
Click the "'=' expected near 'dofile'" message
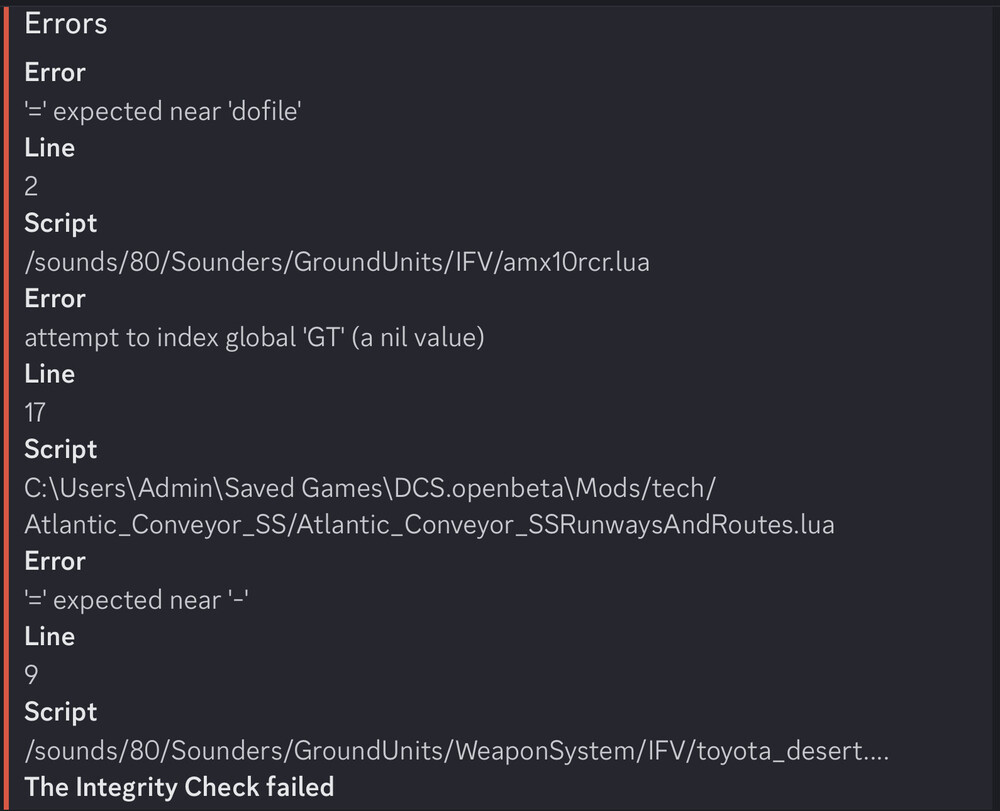click(163, 111)
